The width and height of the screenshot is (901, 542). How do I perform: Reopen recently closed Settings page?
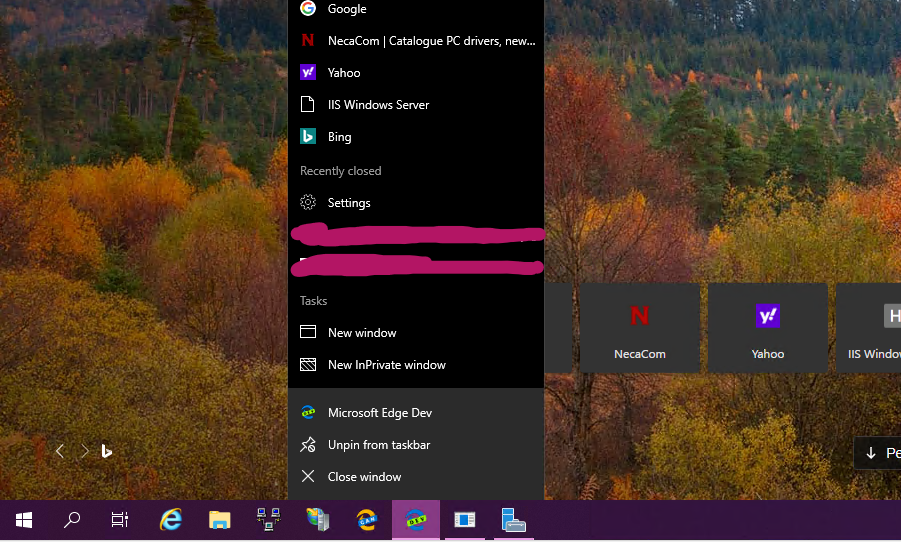416,203
